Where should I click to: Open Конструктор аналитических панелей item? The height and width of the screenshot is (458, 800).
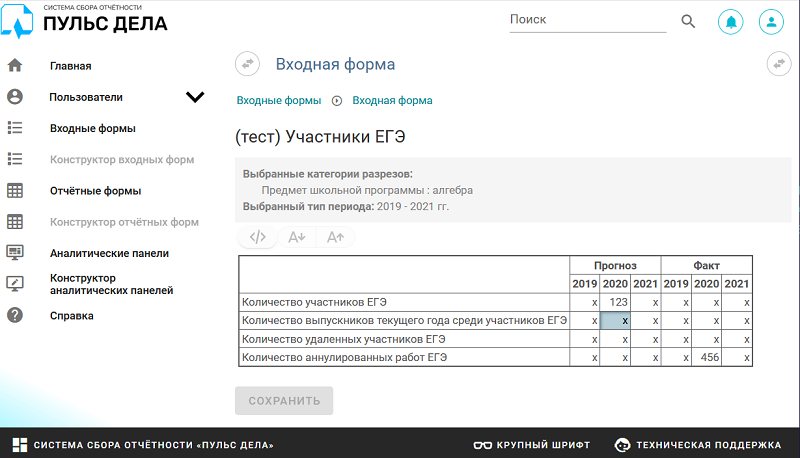111,284
